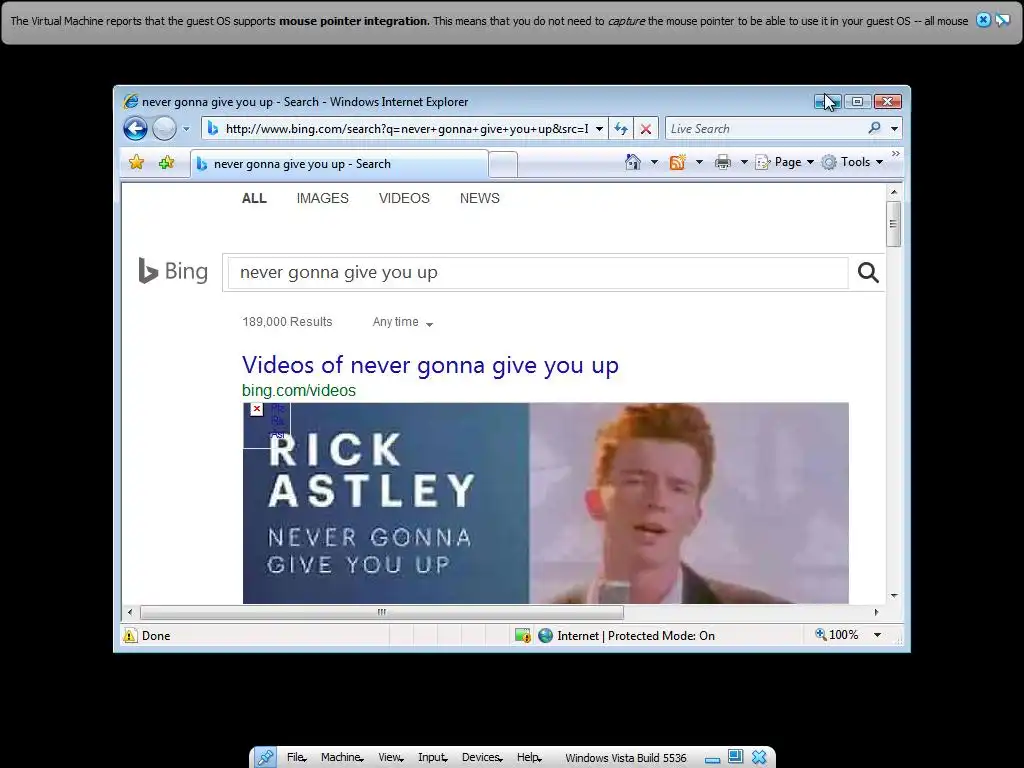This screenshot has width=1024, height=768.
Task: Click the VirtualBox mini toolbar pin icon
Action: [265, 758]
